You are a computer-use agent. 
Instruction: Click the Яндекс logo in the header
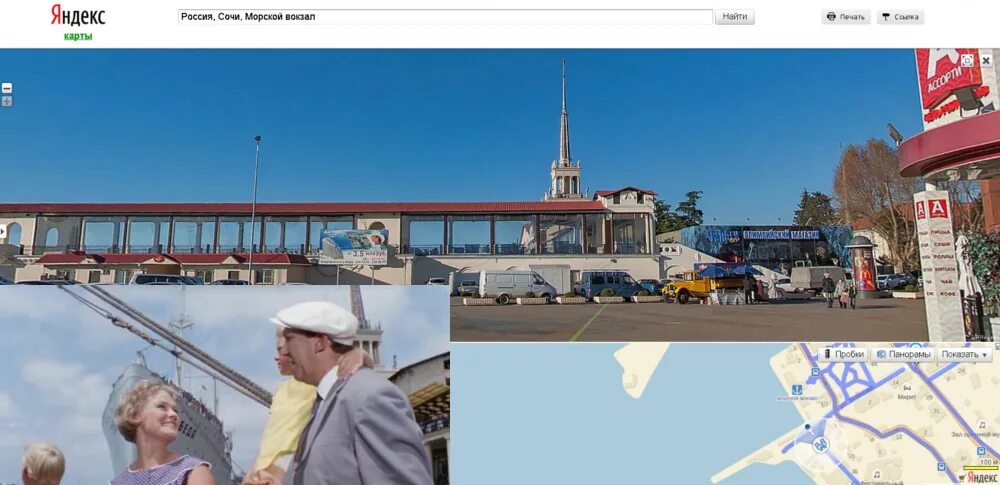[78, 15]
